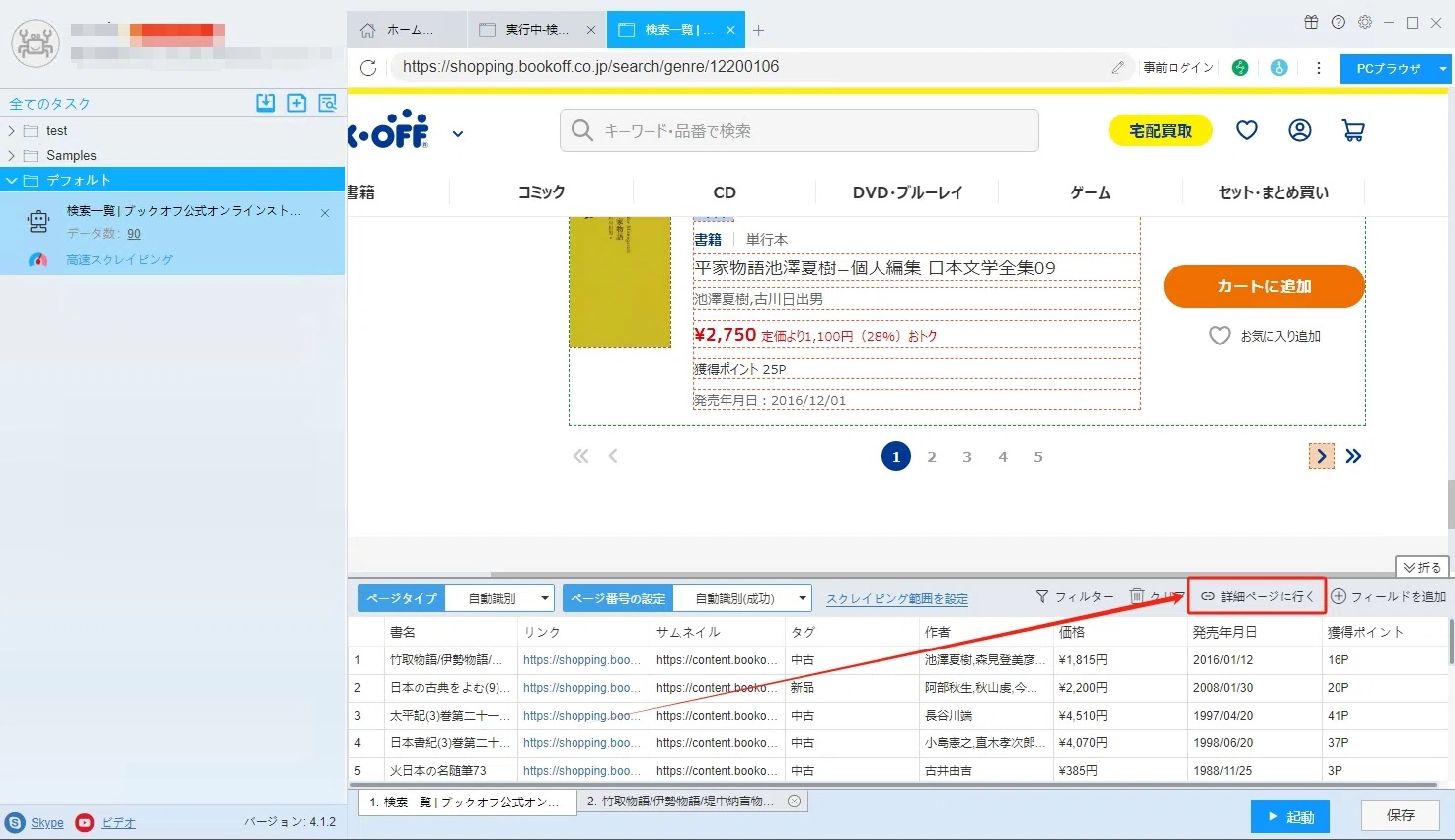Click the データ数 90 link

[x=134, y=234]
